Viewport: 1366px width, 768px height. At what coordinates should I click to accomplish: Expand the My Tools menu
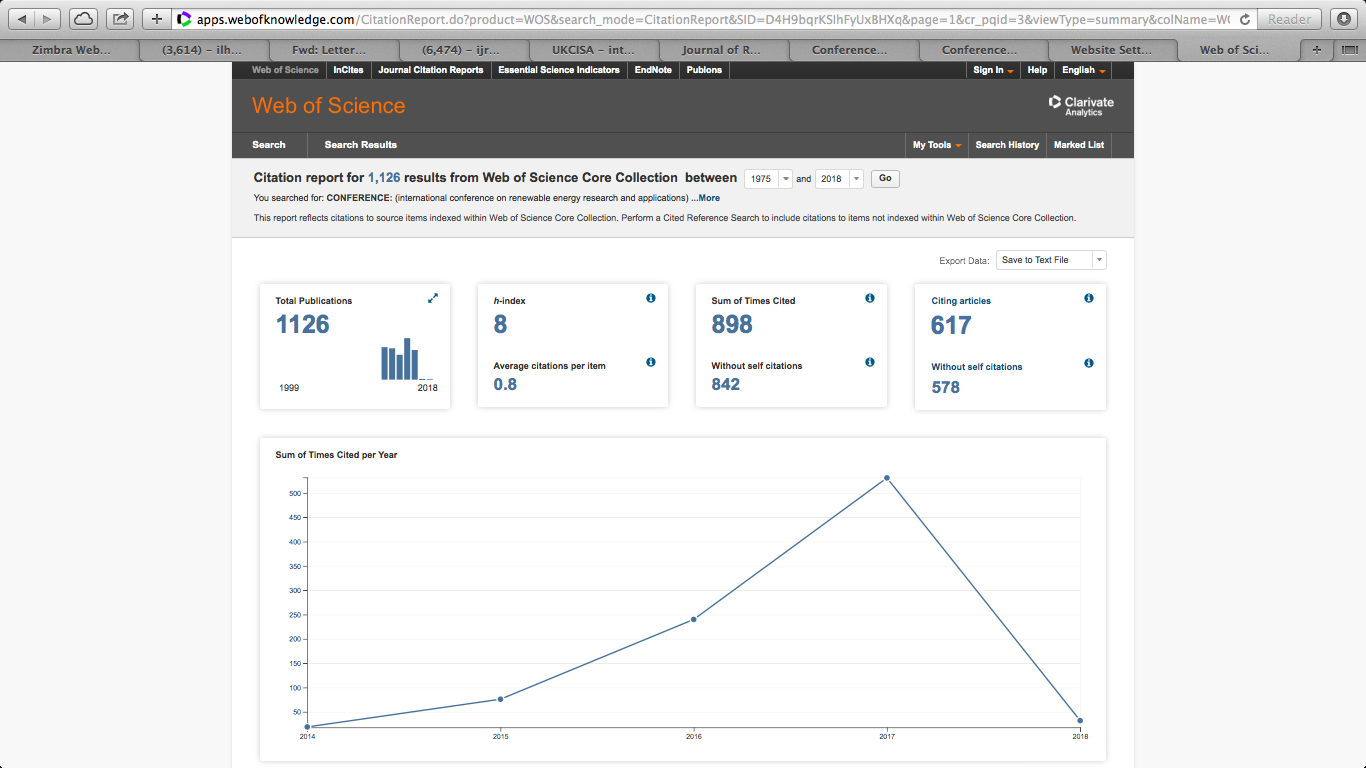point(937,145)
